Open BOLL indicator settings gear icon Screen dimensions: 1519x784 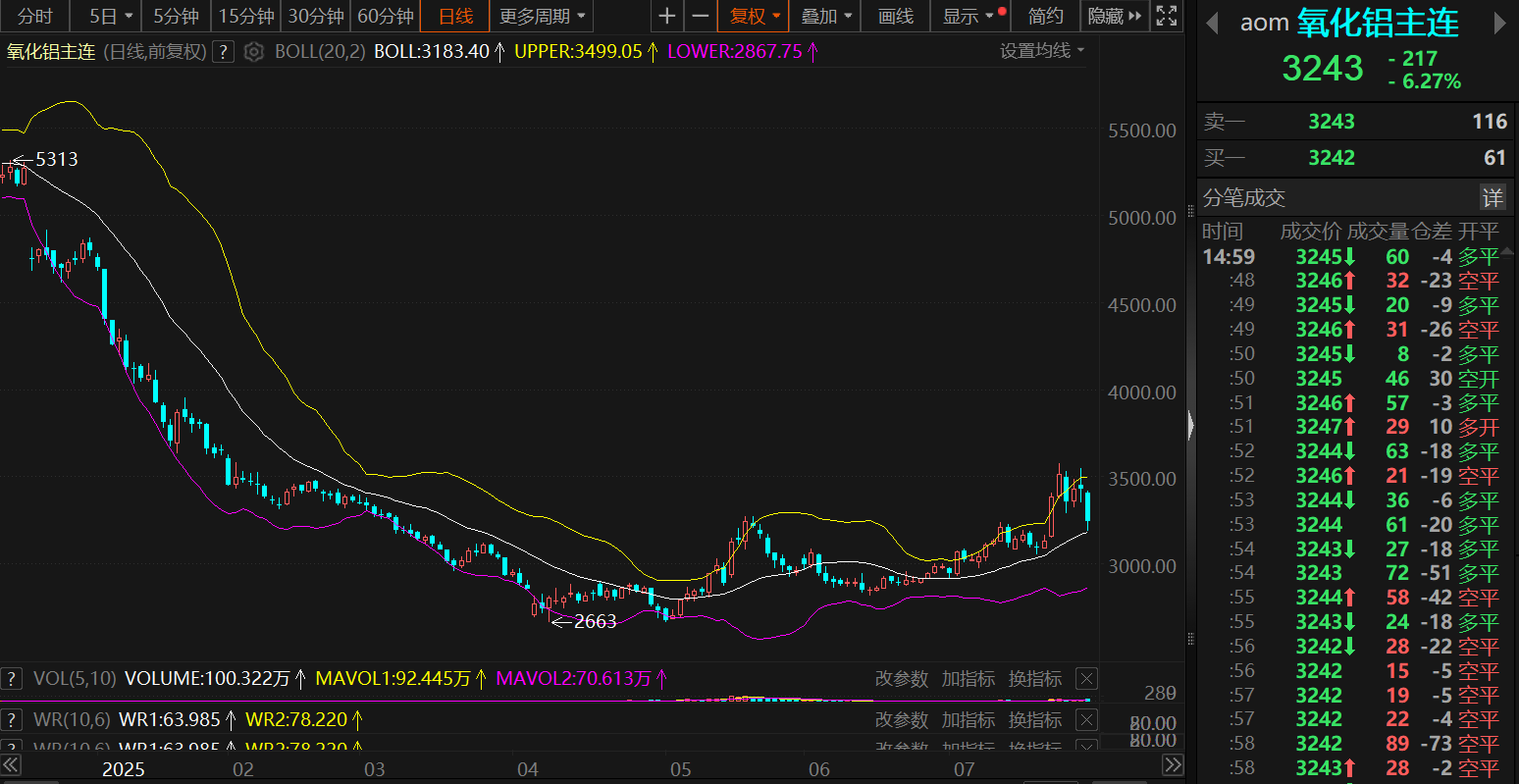coord(254,52)
